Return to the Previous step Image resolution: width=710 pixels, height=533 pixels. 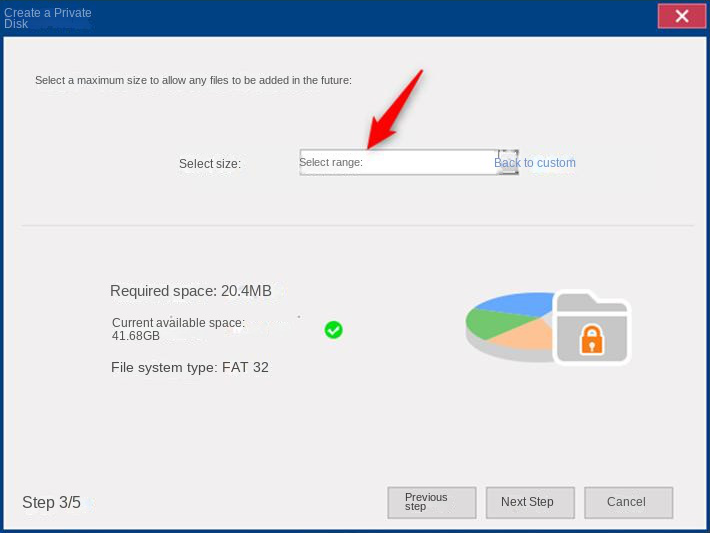pos(431,502)
